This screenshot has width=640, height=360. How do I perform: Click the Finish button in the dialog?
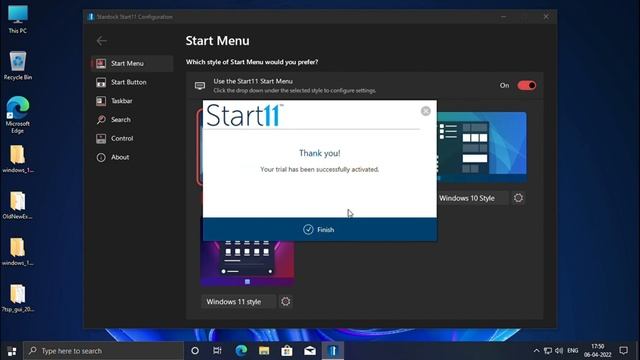[x=320, y=229]
